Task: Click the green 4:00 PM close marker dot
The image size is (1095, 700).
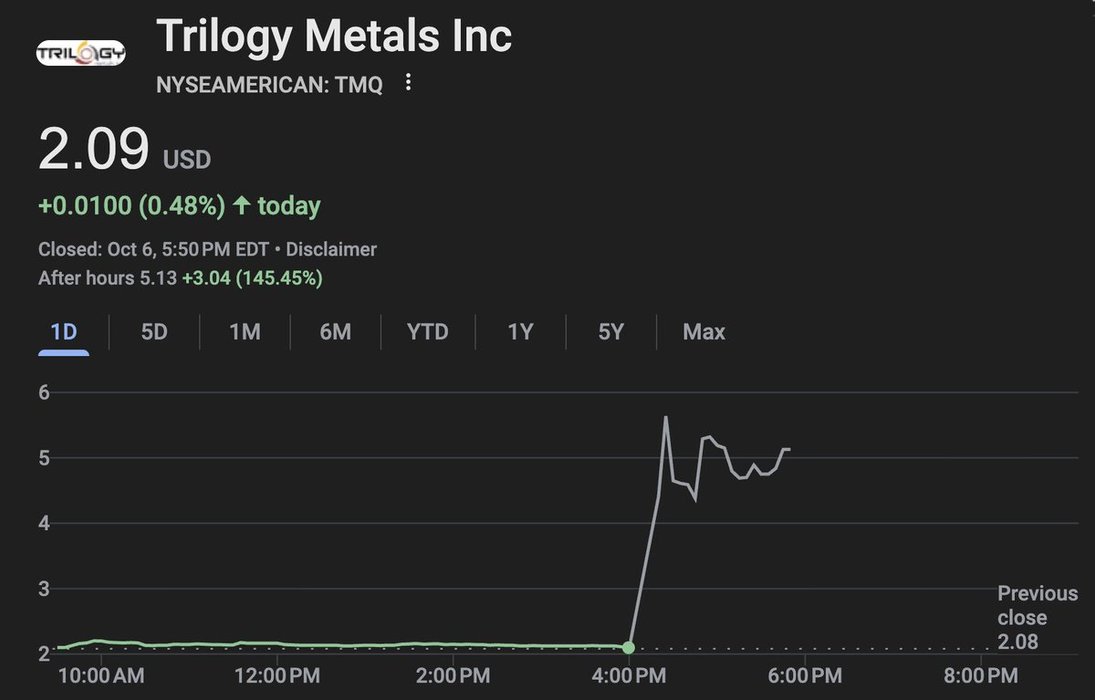Action: [x=629, y=648]
